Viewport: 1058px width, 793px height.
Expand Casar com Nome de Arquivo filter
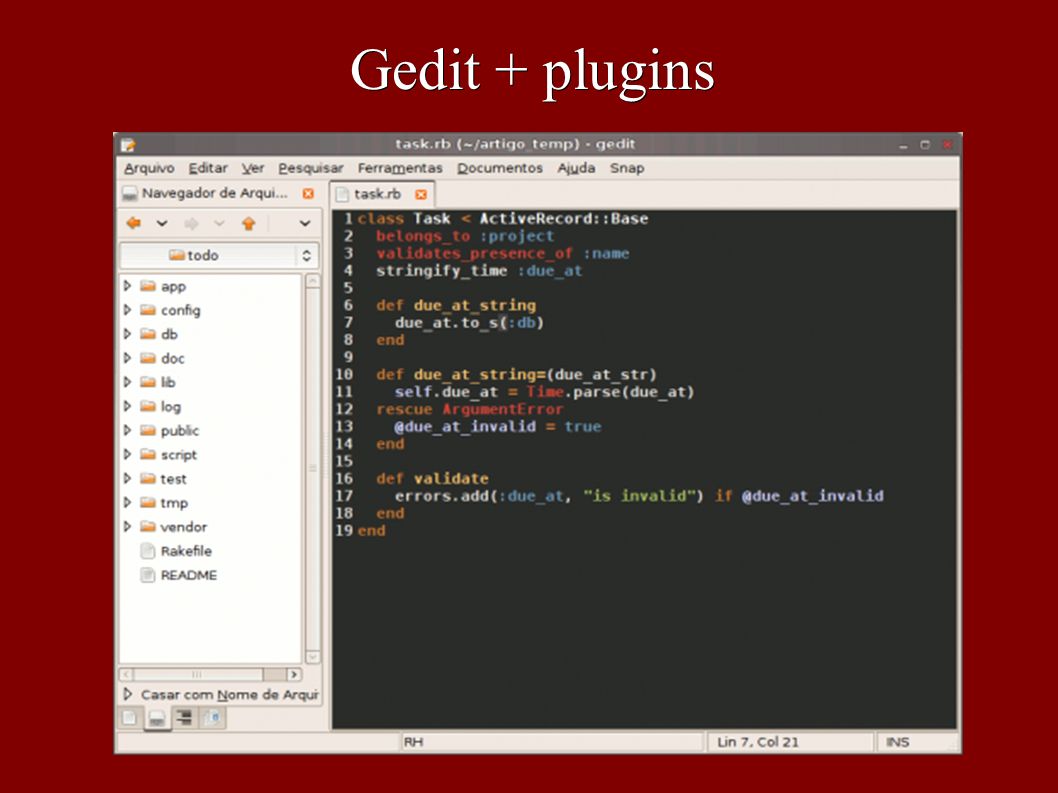tap(128, 694)
